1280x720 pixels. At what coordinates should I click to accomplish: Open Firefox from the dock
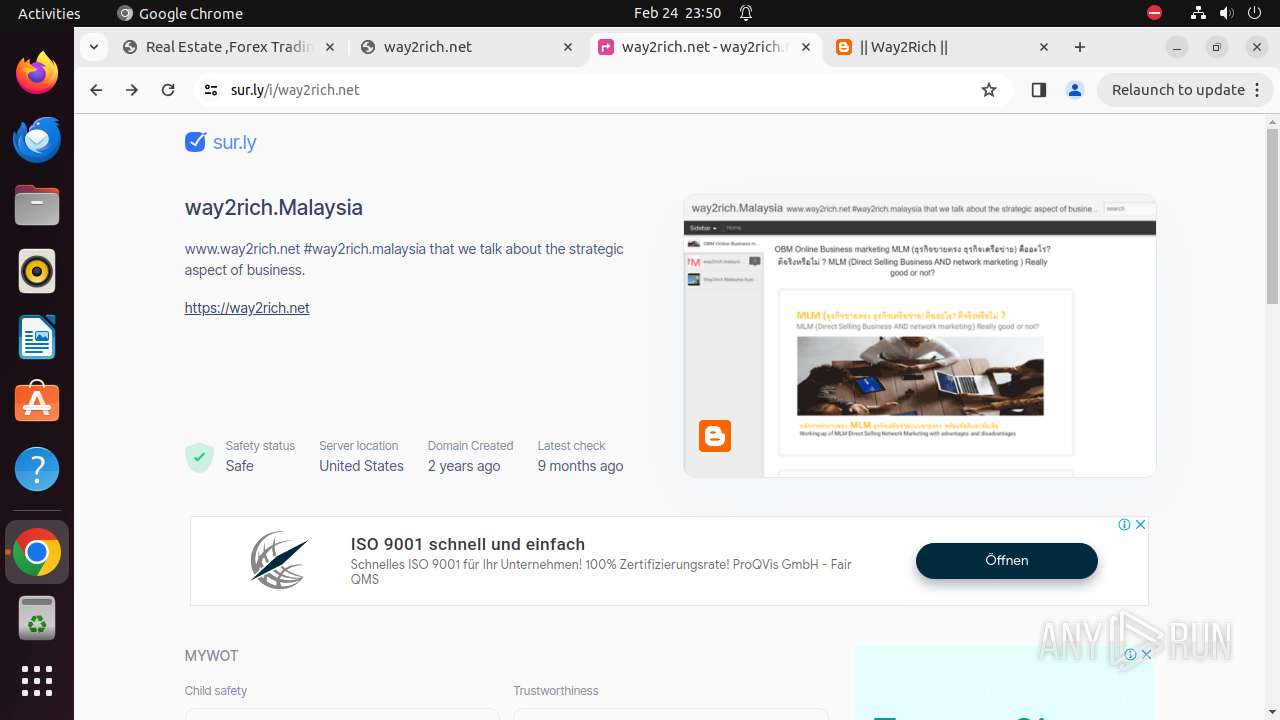pyautogui.click(x=37, y=73)
